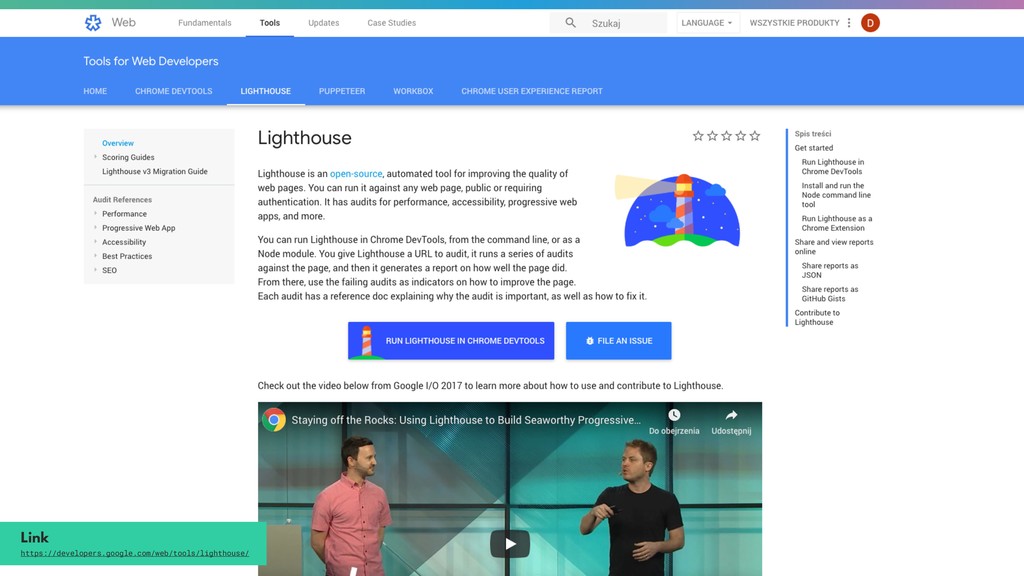Expand Scoring Guides in sidebar
This screenshot has width=1024, height=576.
(x=95, y=157)
